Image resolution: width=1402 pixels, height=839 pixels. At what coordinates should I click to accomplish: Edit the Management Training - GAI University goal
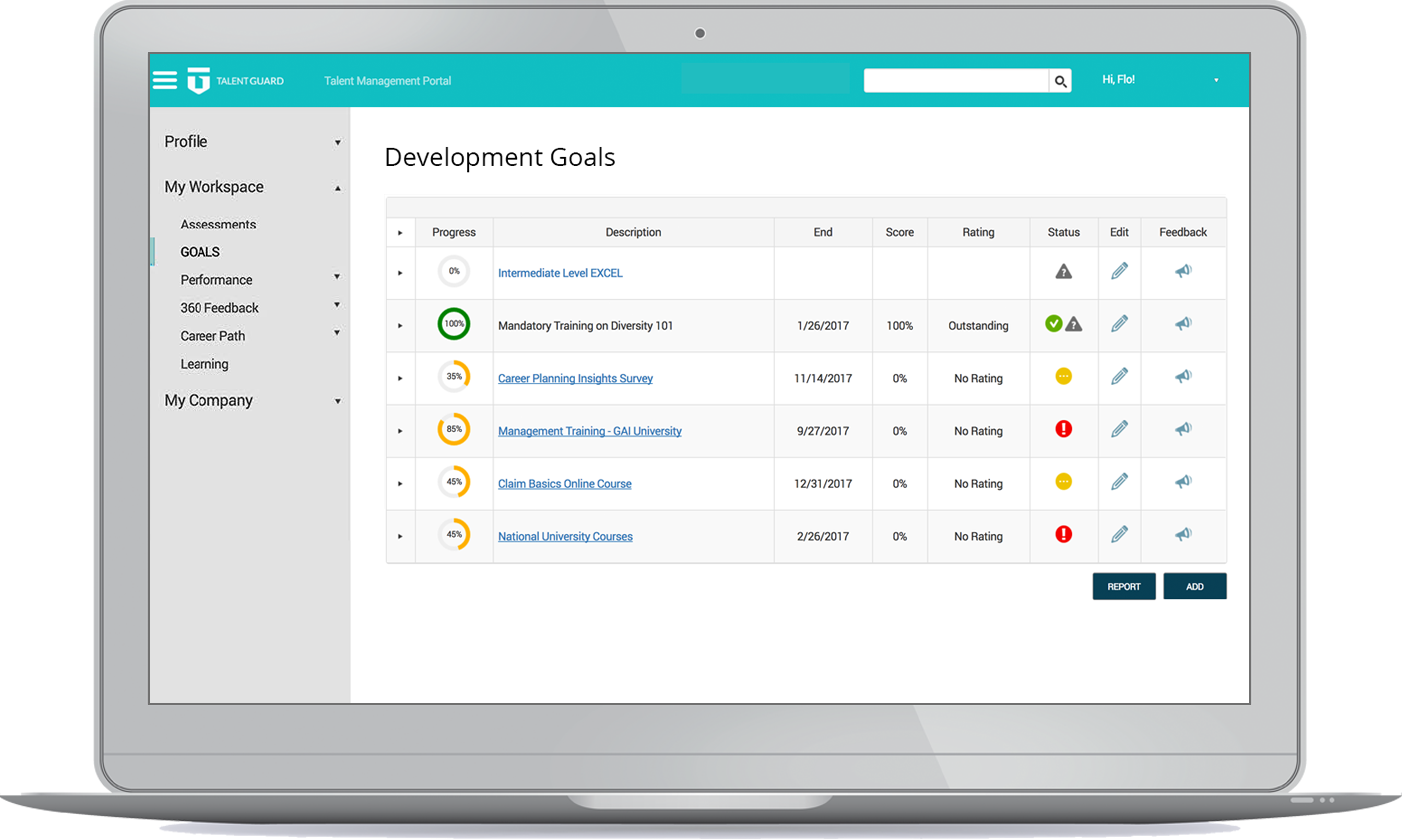pos(1119,430)
